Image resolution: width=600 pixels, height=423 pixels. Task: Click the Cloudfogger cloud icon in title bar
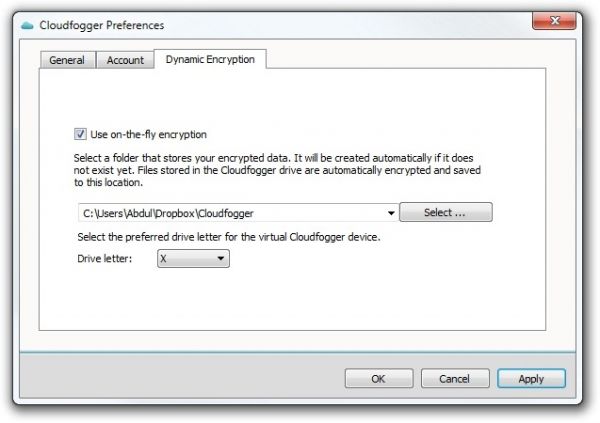26,25
